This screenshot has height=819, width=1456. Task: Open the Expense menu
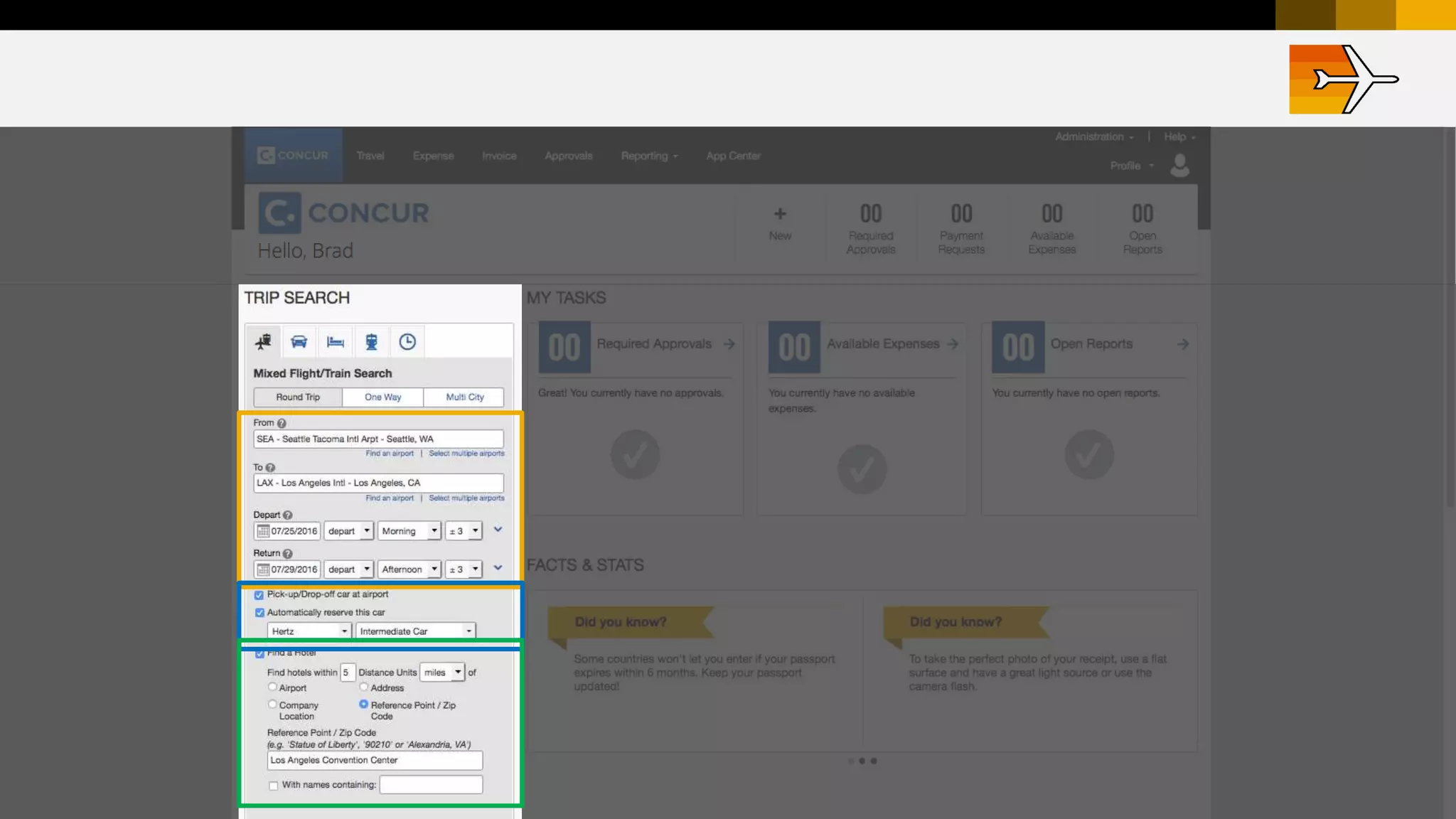433,156
